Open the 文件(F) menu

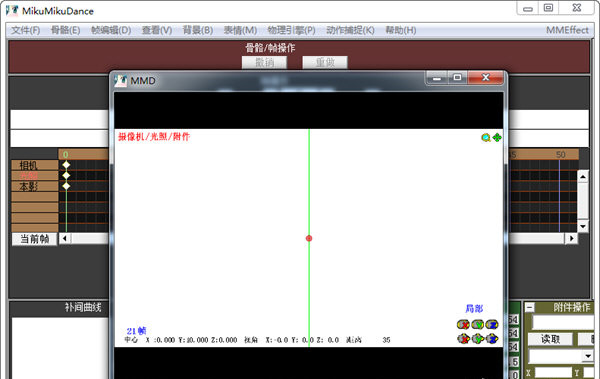[25, 30]
